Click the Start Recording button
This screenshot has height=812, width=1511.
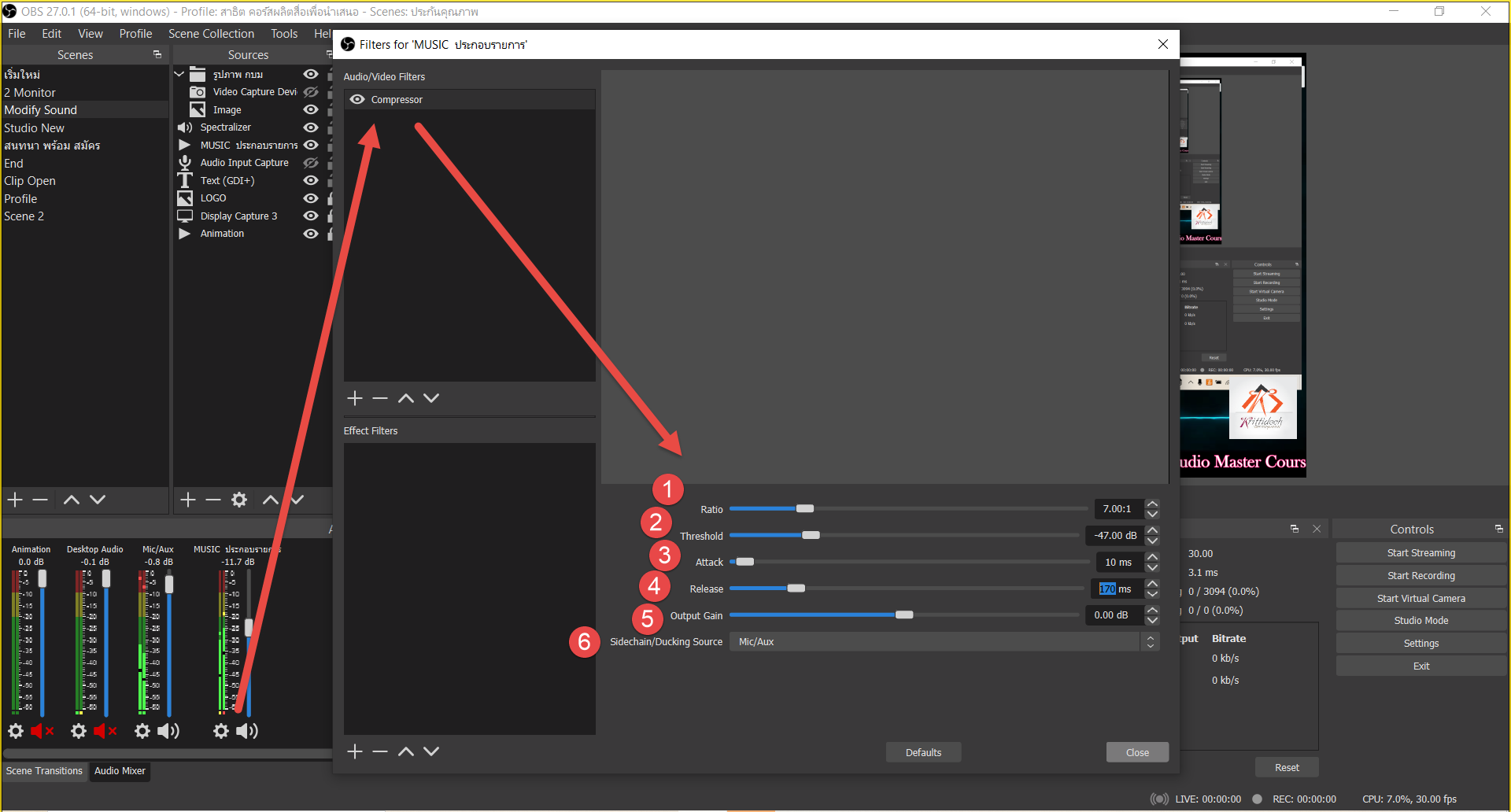point(1420,575)
